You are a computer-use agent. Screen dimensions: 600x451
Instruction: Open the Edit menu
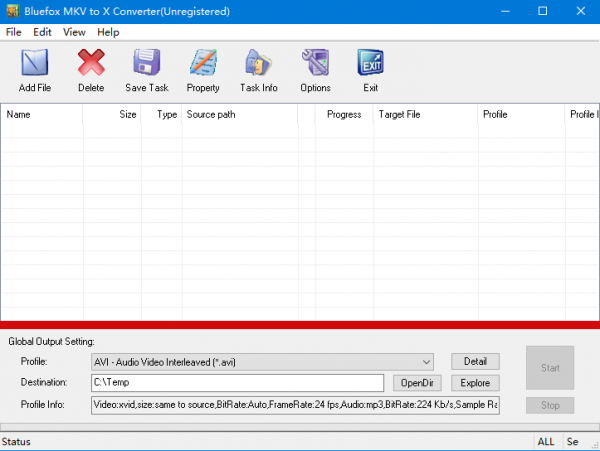click(42, 32)
